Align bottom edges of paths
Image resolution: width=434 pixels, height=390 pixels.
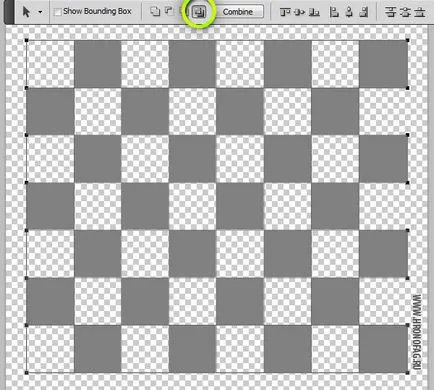pyautogui.click(x=314, y=12)
